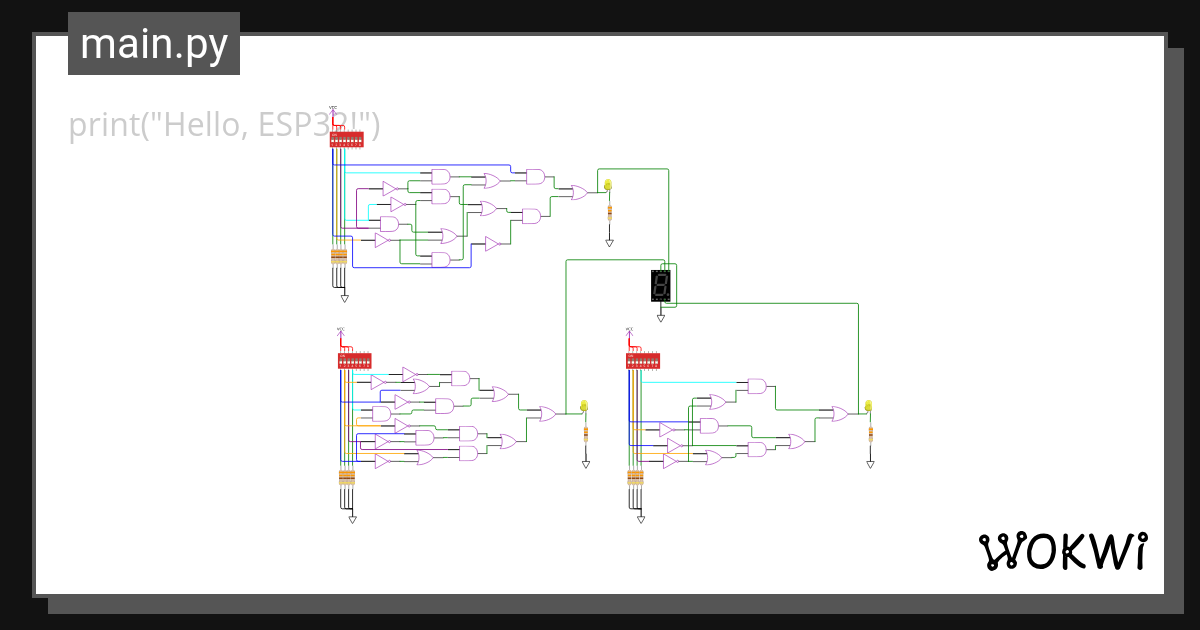The width and height of the screenshot is (1200, 630).
Task: Select resistor array under bottom-left DIP switch
Action: click(x=347, y=477)
